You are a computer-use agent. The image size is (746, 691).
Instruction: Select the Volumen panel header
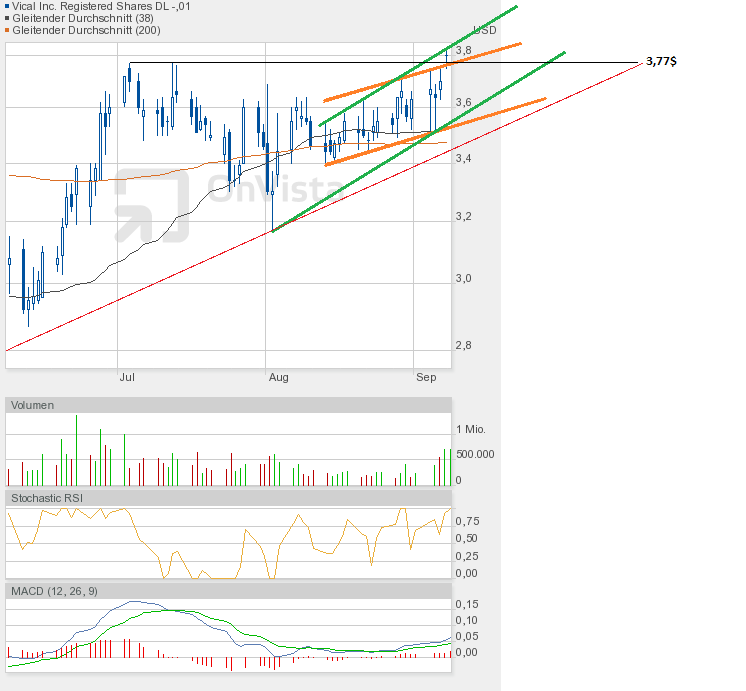click(33, 405)
